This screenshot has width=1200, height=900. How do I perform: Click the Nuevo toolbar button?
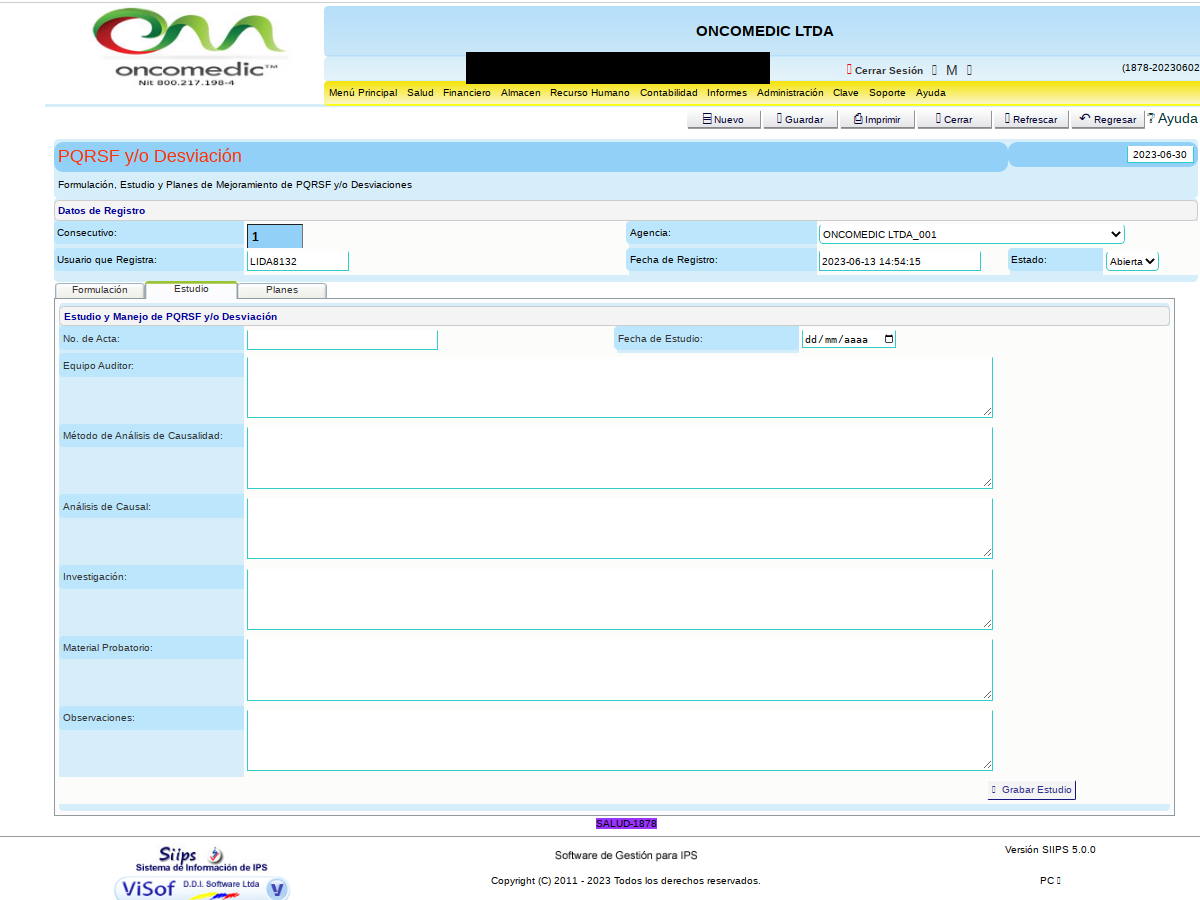[723, 119]
